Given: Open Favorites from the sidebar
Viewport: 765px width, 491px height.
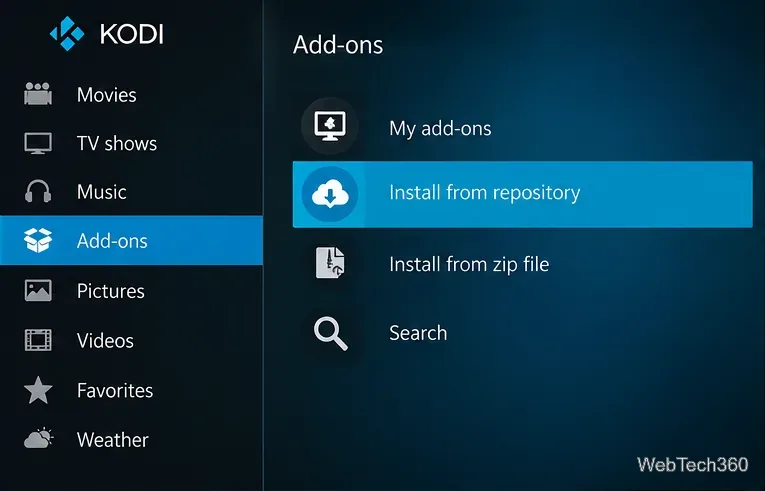Looking at the screenshot, I should click(131, 390).
